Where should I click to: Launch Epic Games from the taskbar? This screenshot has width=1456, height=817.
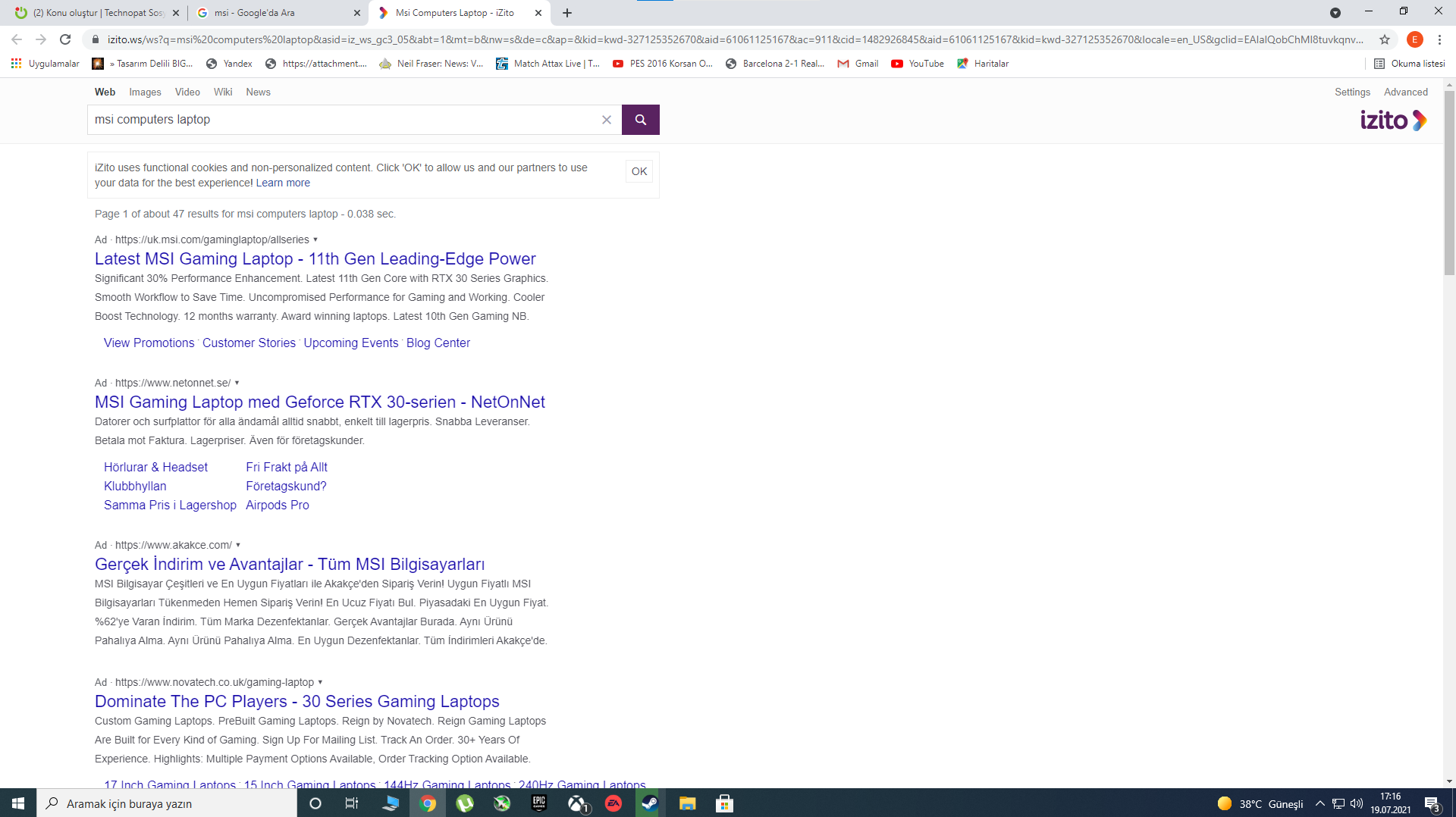pyautogui.click(x=539, y=803)
